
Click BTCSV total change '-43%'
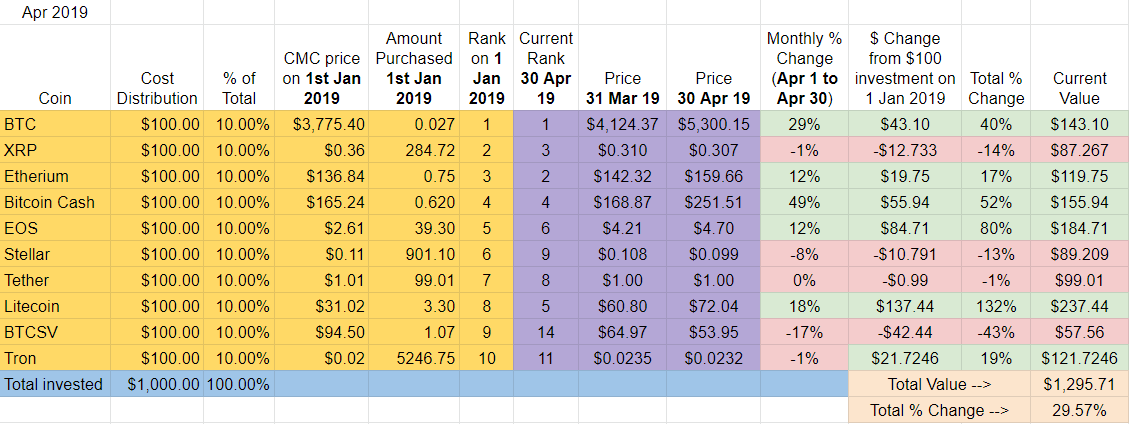pyautogui.click(x=997, y=332)
